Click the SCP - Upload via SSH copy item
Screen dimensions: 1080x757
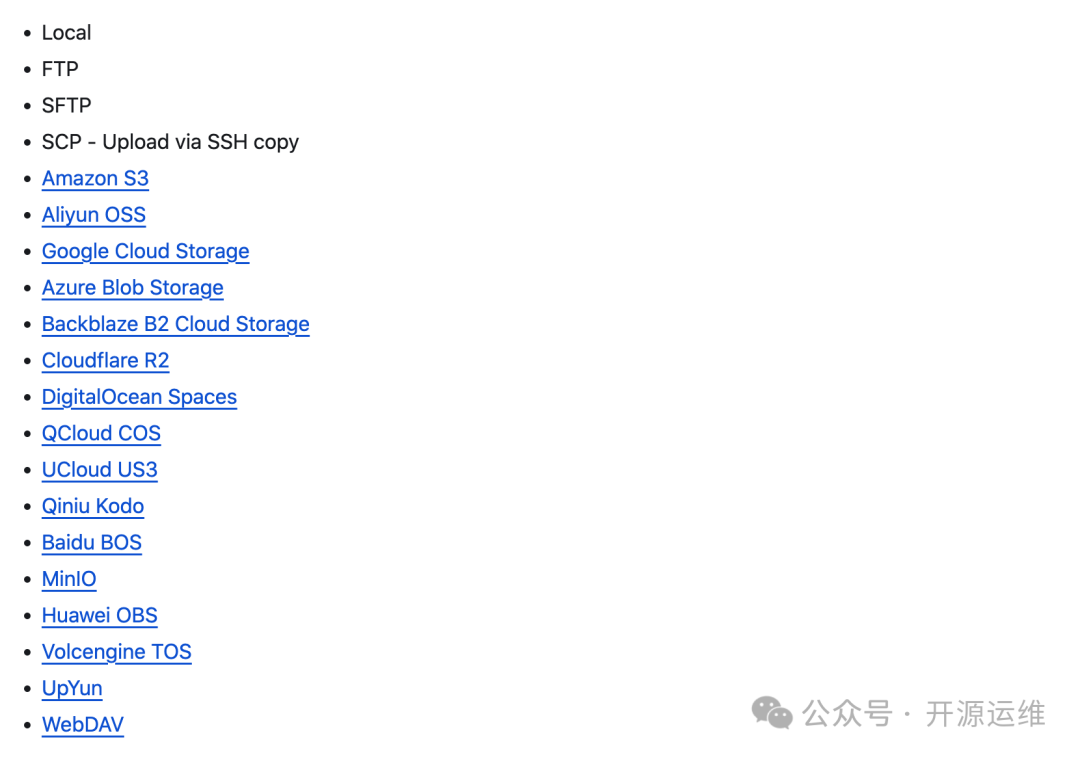(170, 142)
